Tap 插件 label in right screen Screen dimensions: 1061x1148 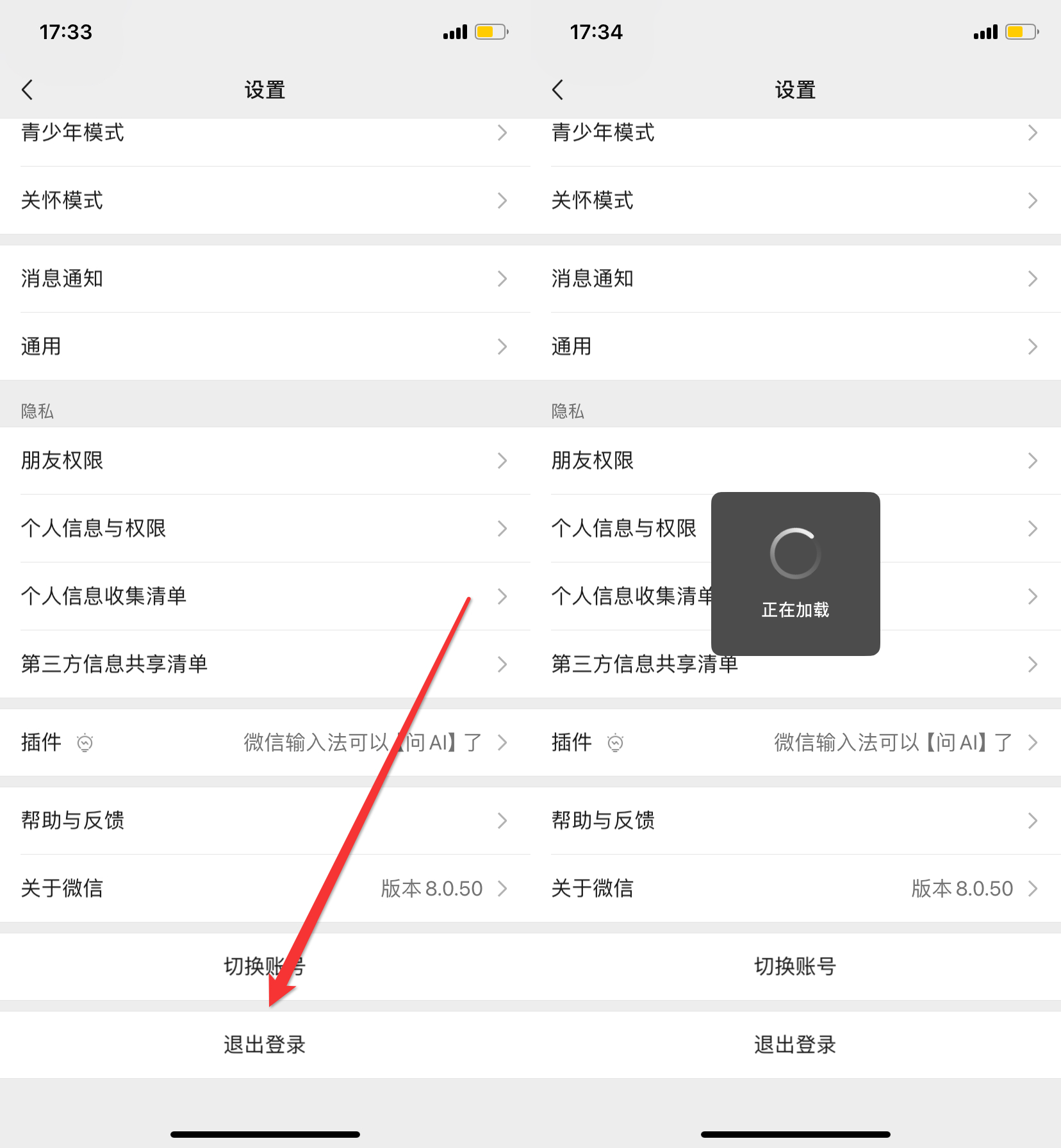click(x=572, y=742)
